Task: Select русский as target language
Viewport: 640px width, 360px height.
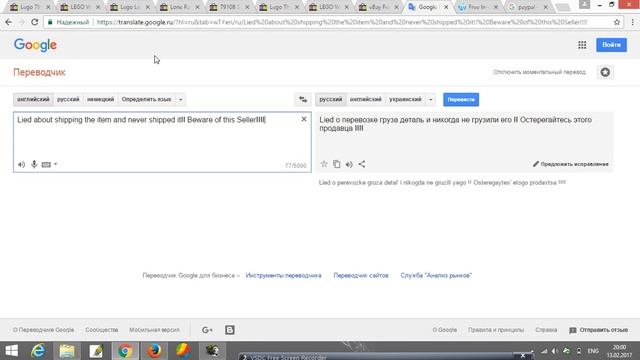Action: pyautogui.click(x=331, y=99)
